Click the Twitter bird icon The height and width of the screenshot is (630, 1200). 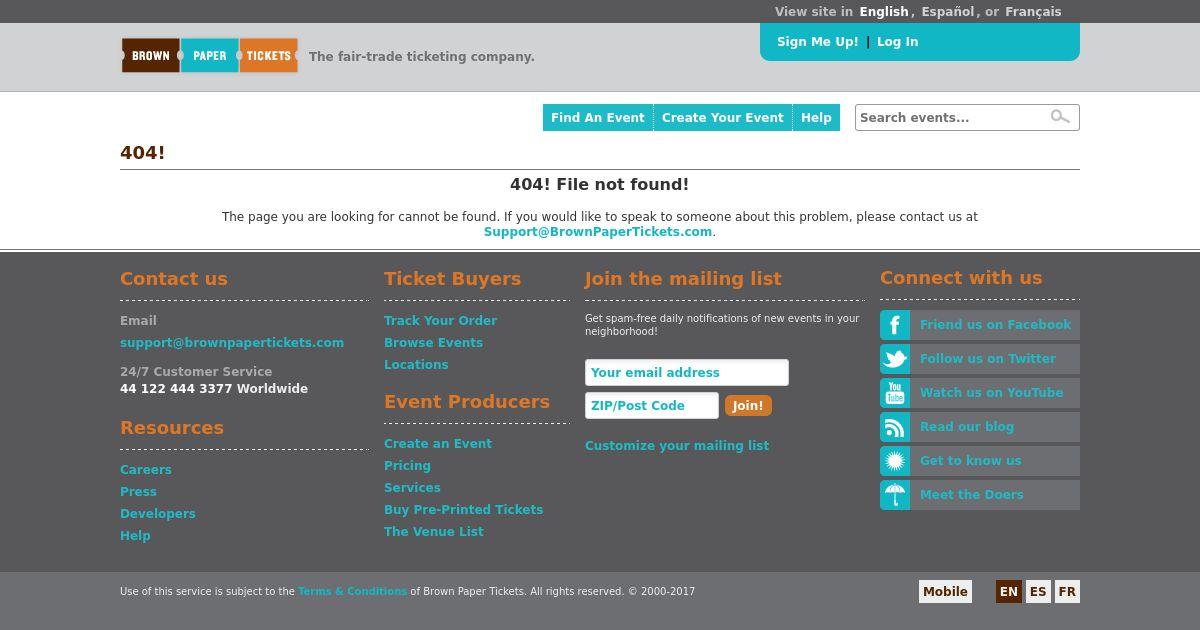[895, 359]
